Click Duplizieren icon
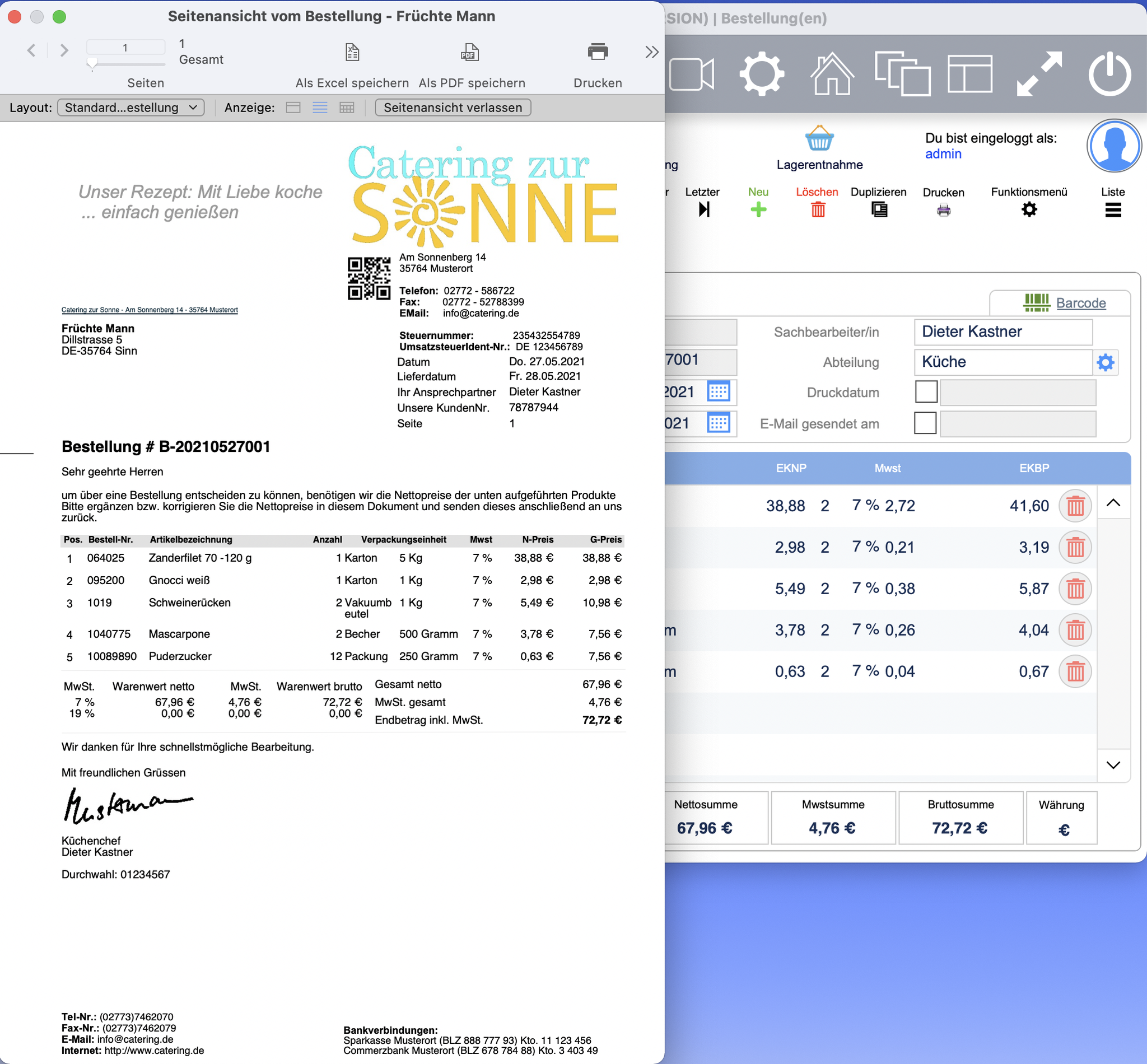1147x1064 pixels. tap(879, 209)
